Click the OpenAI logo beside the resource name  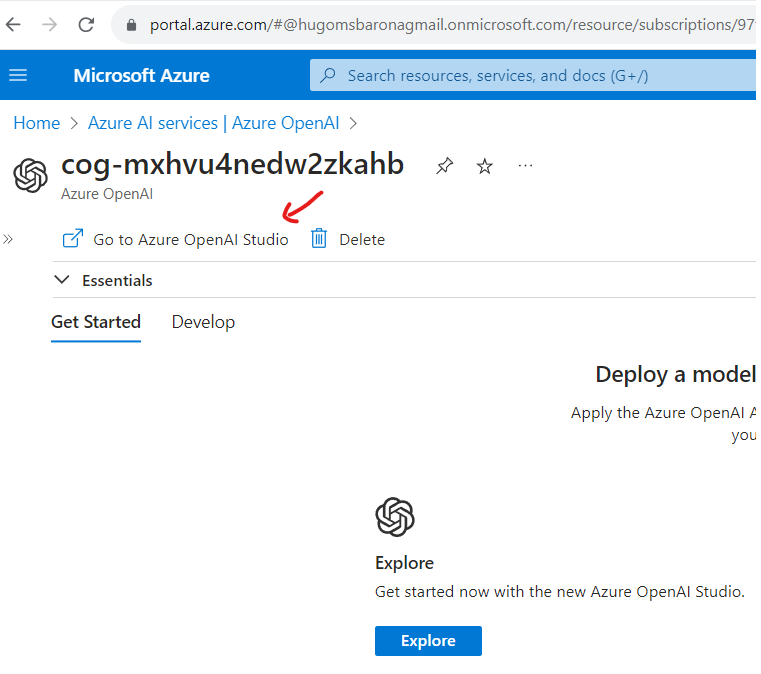(x=30, y=175)
